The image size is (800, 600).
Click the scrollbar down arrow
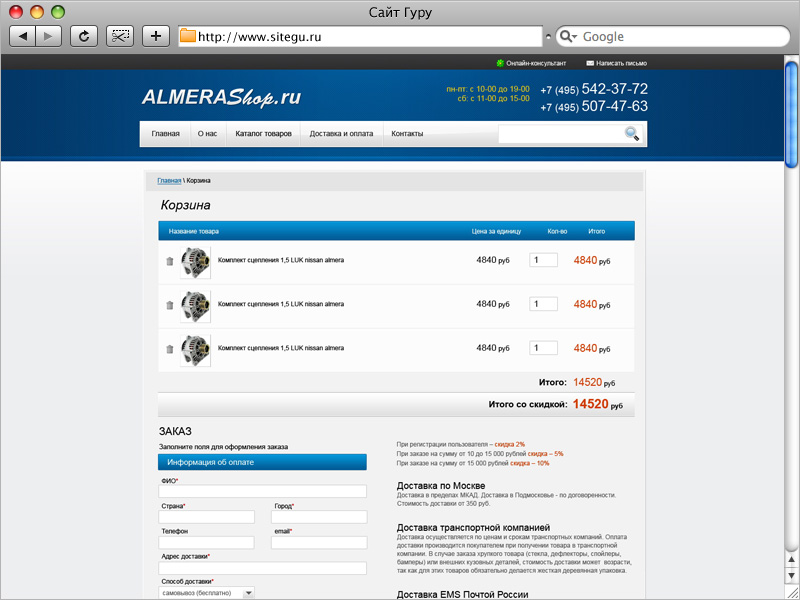[x=791, y=575]
